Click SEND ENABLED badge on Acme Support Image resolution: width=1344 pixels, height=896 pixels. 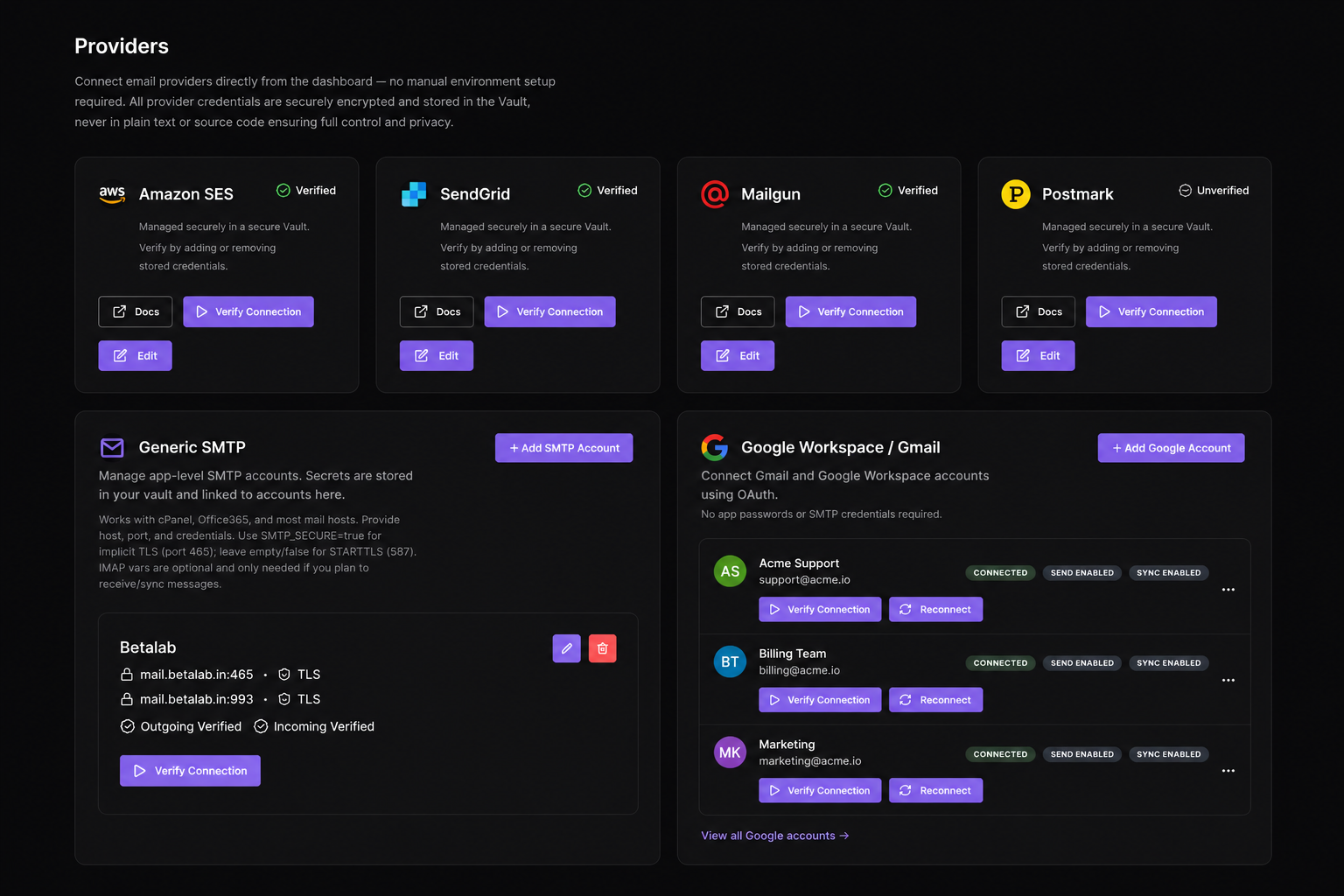(x=1082, y=573)
